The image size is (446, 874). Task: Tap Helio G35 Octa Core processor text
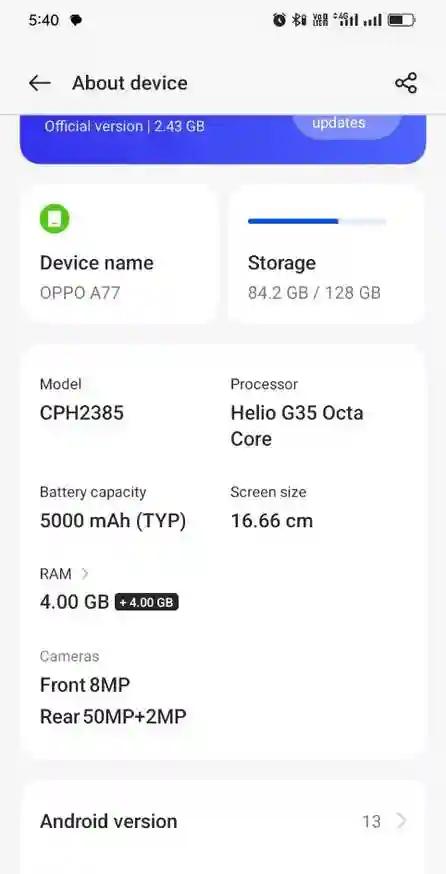pyautogui.click(x=297, y=426)
